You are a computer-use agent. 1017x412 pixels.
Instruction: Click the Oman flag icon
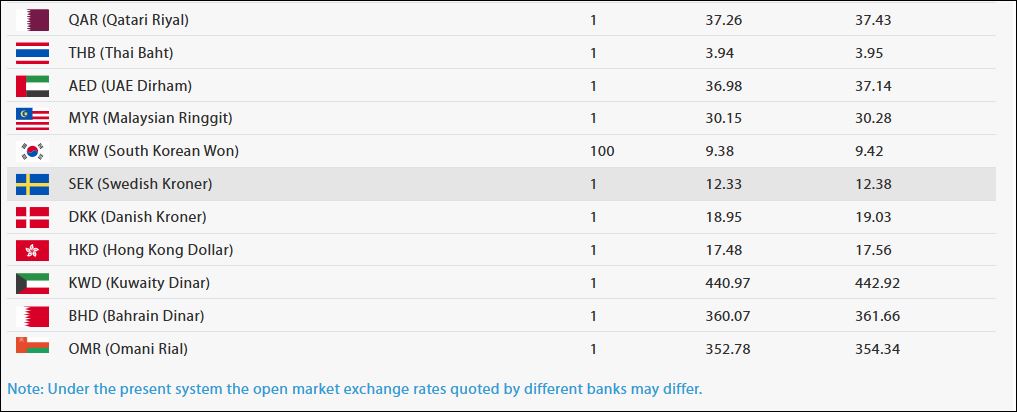tap(32, 347)
